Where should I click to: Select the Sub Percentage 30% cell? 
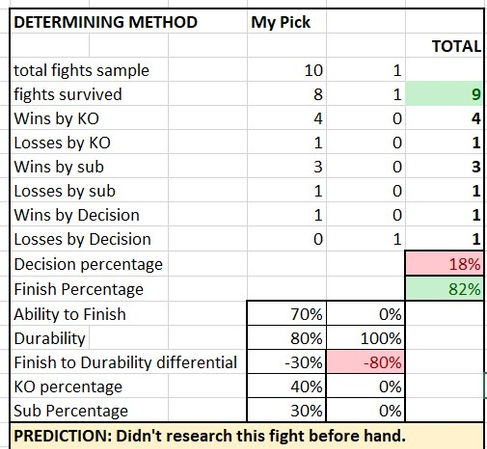(x=287, y=410)
